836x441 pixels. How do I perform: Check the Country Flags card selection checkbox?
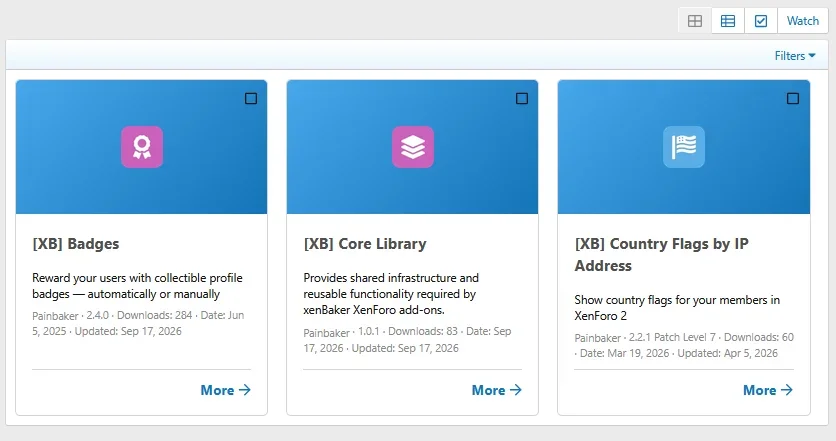[793, 99]
